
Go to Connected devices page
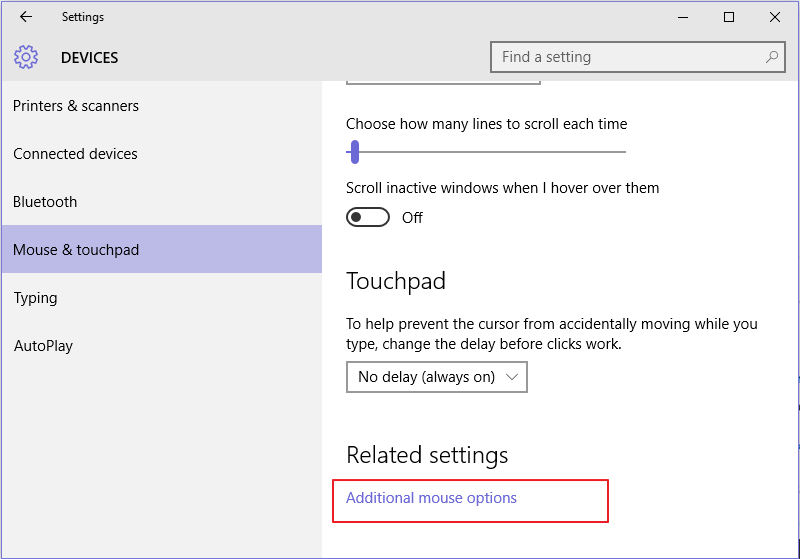pyautogui.click(x=75, y=154)
